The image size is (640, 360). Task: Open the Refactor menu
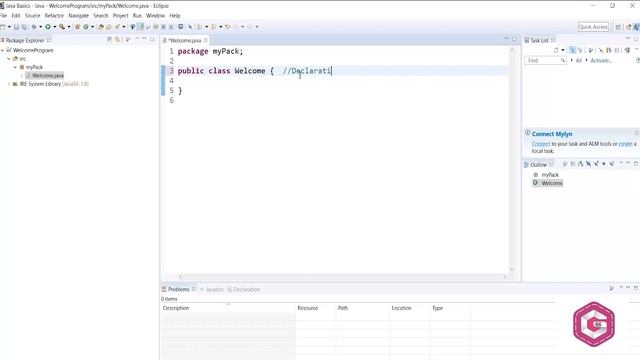point(54,16)
